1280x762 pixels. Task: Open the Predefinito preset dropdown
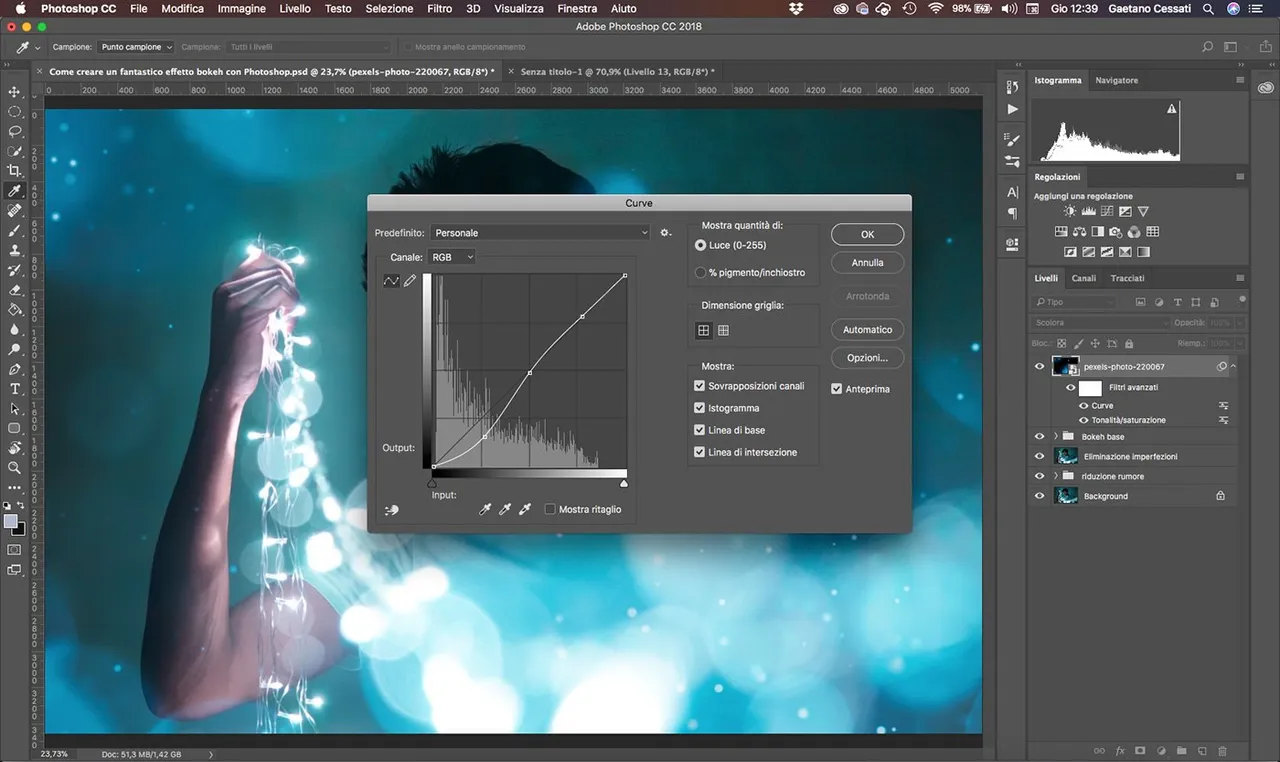point(540,233)
